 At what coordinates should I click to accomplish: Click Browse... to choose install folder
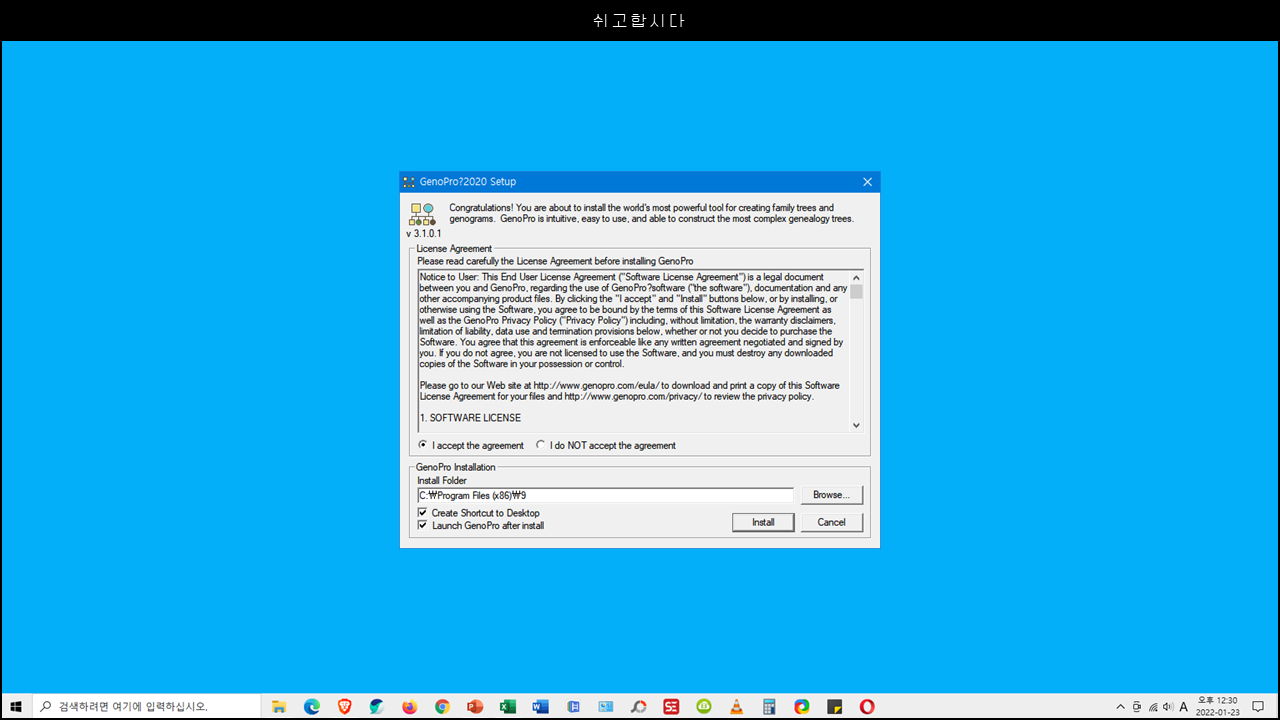tap(832, 495)
